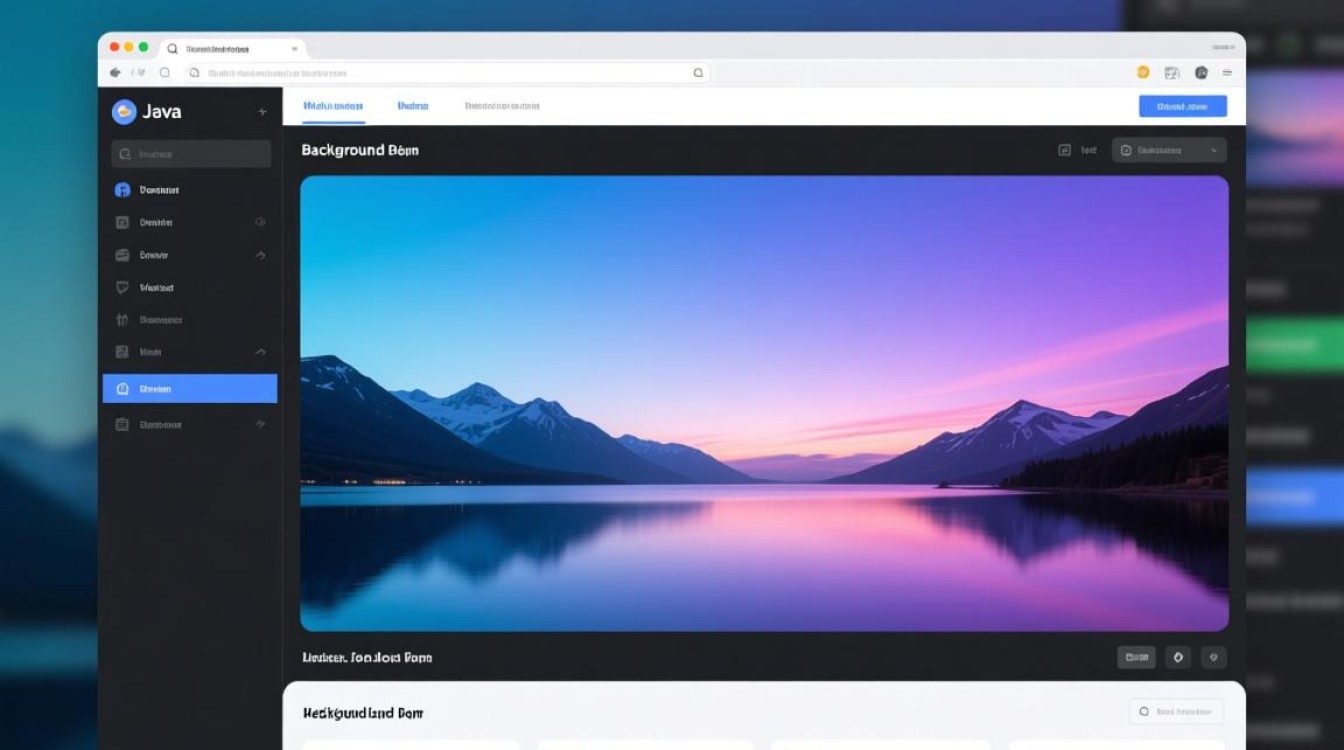Click the browser back arrow
Screen dimensions: 1344x750
click(115, 73)
